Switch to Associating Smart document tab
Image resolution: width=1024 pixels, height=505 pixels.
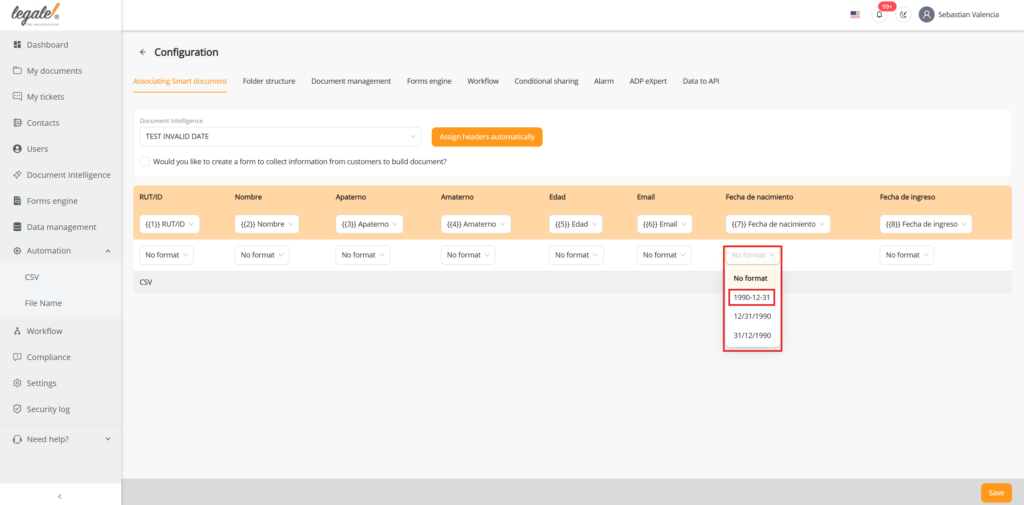point(180,81)
